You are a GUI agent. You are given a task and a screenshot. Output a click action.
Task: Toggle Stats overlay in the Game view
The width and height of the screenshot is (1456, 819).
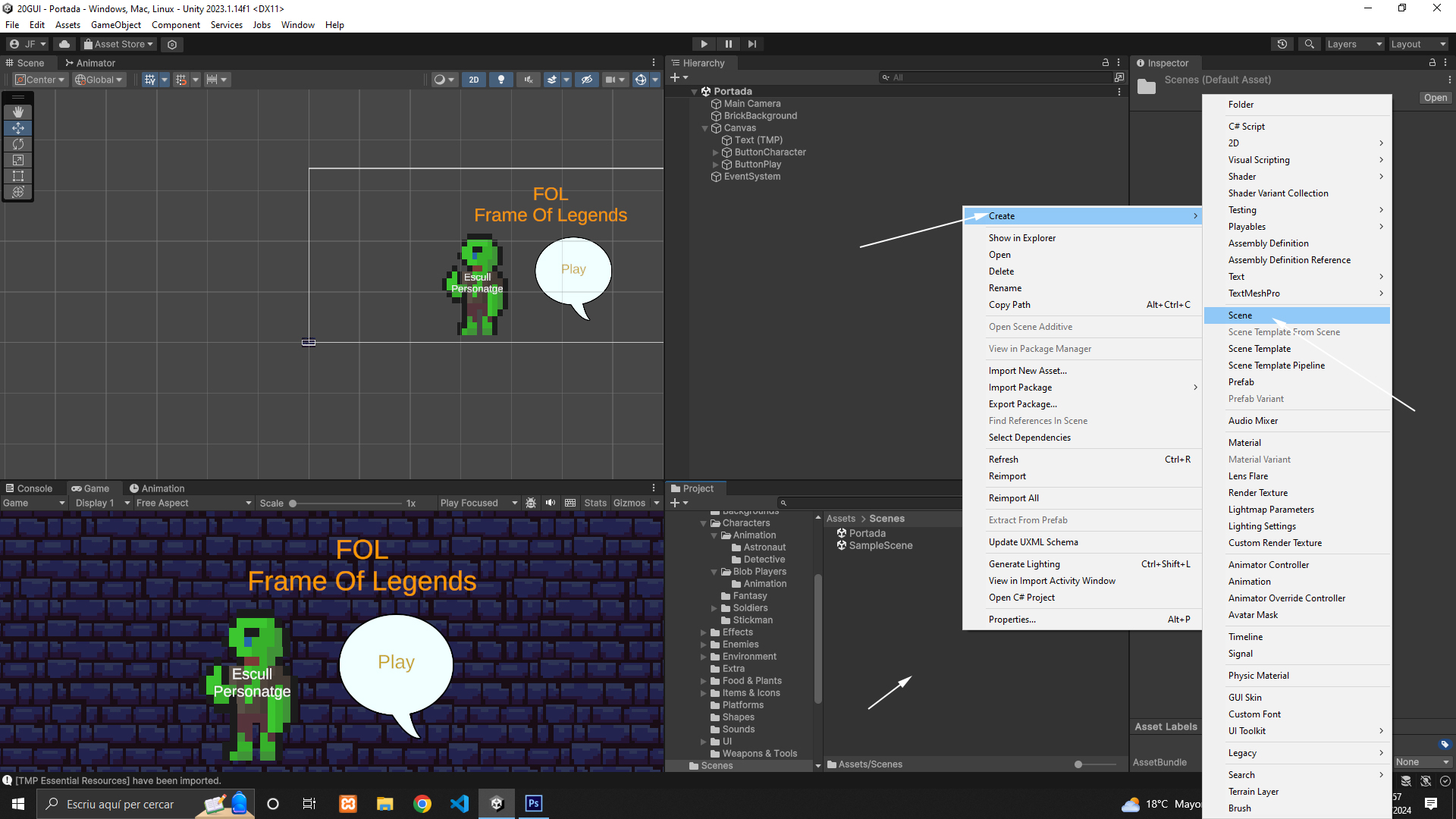coord(595,503)
